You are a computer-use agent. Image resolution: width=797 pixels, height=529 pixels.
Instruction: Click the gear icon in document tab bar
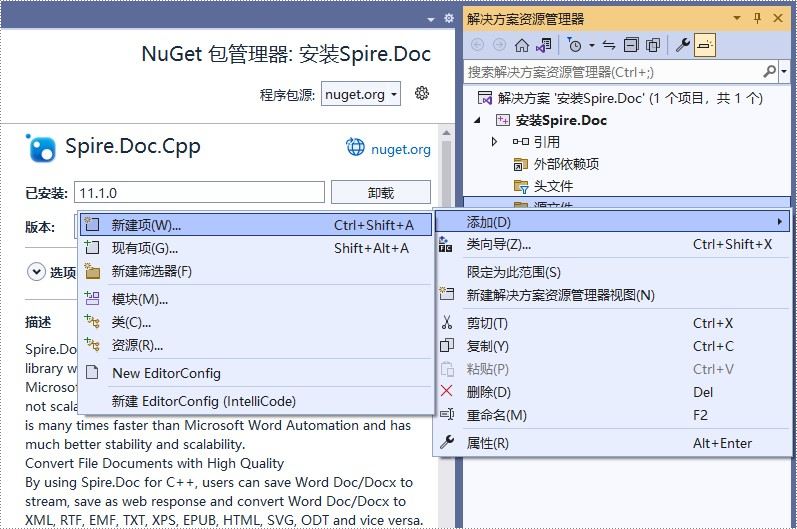click(449, 18)
